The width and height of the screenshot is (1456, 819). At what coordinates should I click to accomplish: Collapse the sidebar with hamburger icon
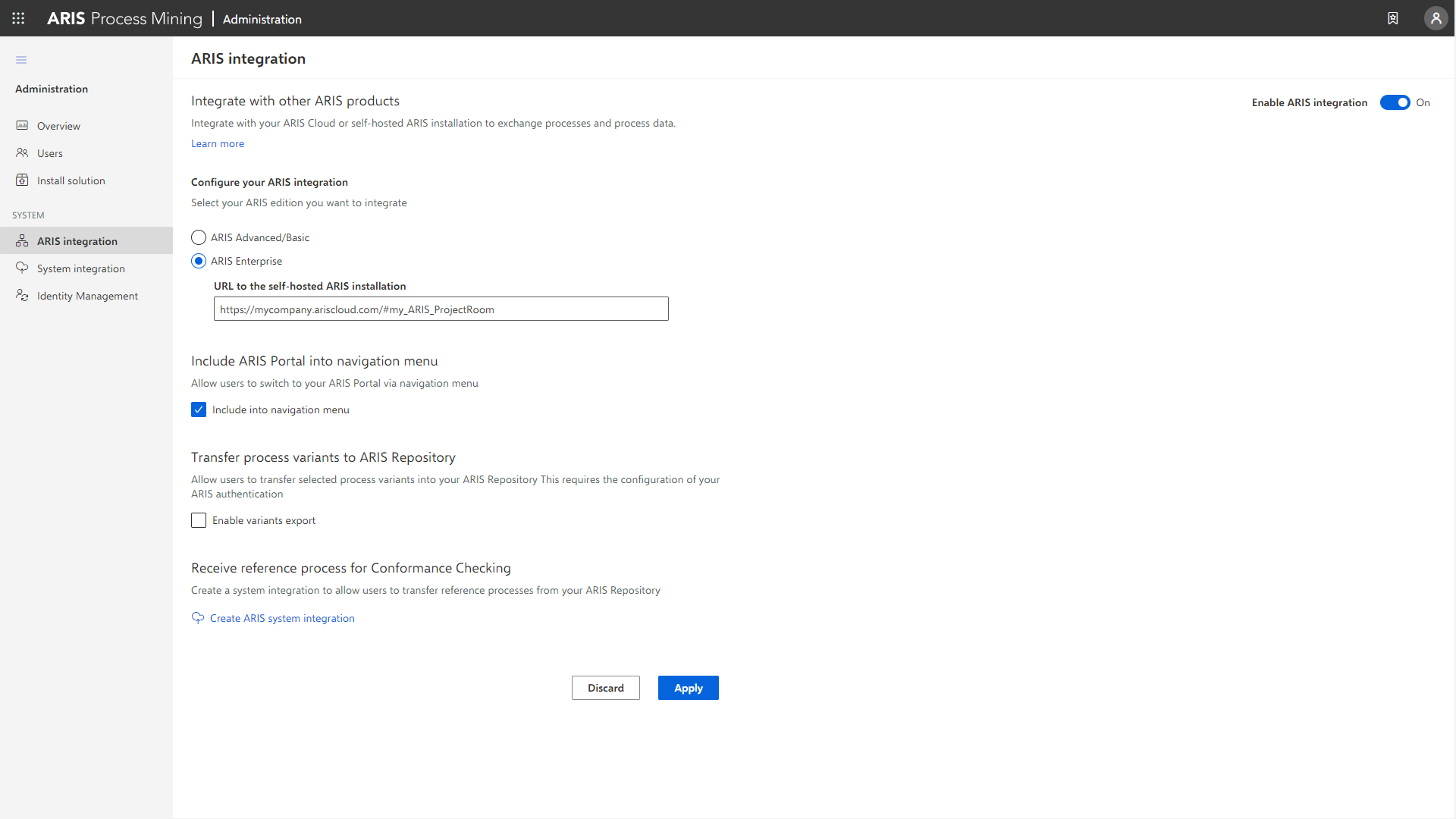pos(21,60)
